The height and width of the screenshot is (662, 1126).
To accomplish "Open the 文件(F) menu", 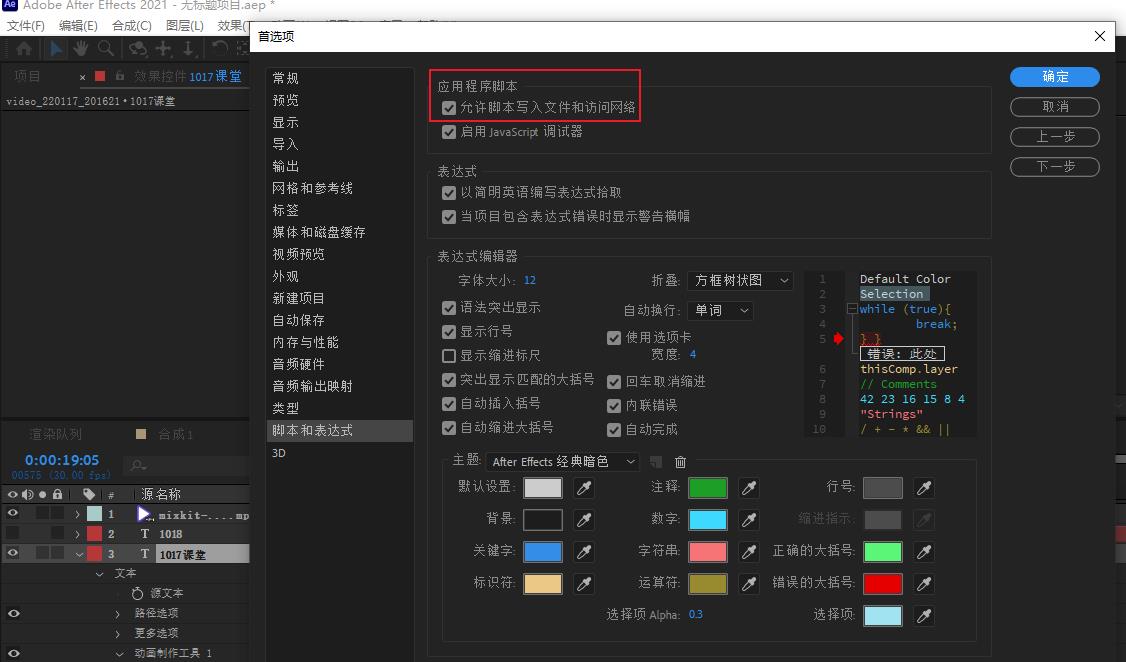I will click(25, 26).
